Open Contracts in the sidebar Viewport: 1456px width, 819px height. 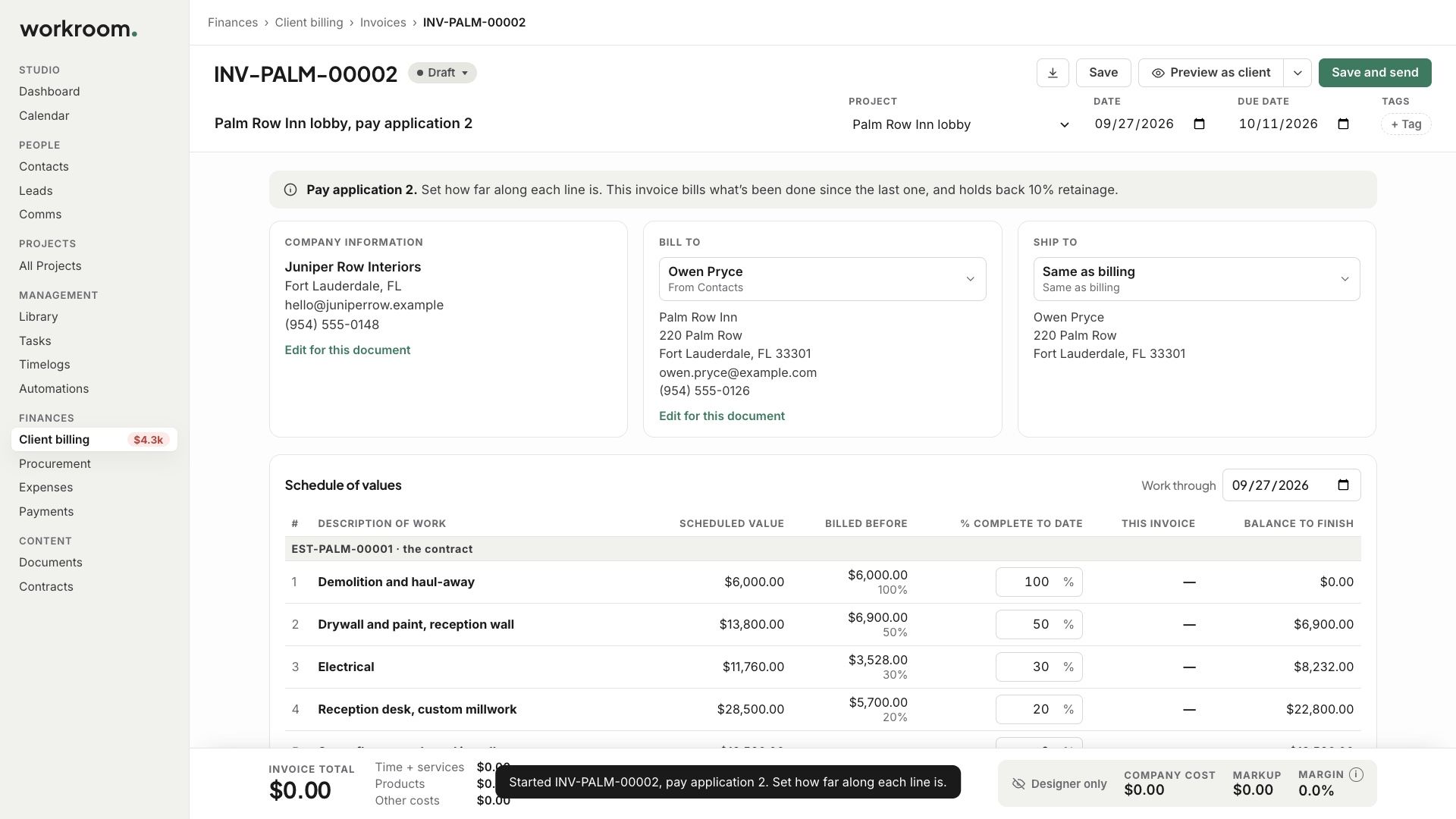tap(46, 587)
